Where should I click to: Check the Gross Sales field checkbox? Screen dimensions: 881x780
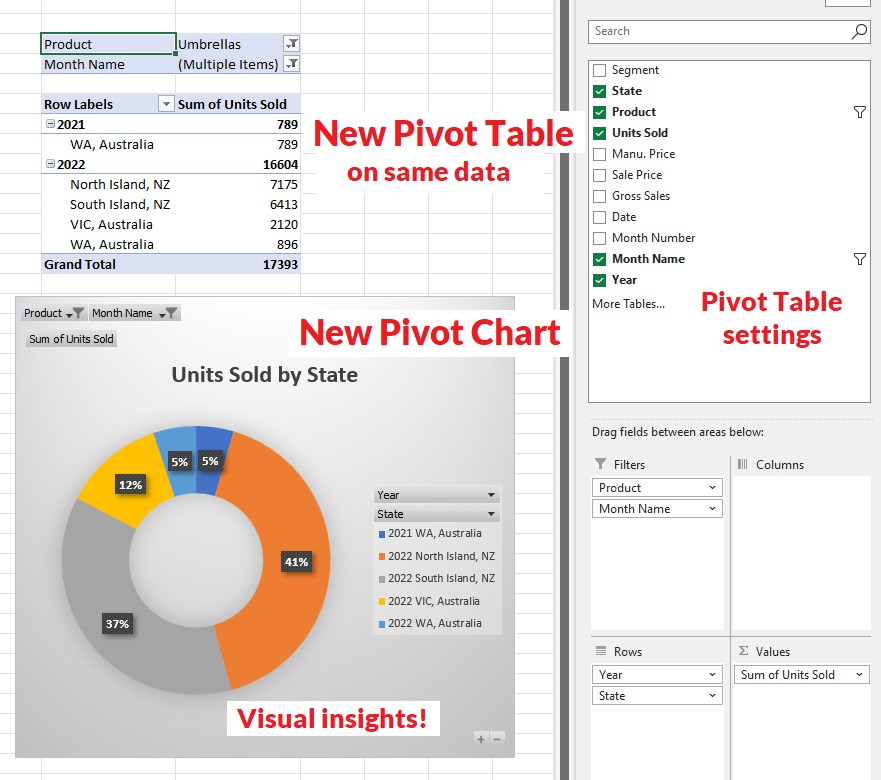[600, 196]
